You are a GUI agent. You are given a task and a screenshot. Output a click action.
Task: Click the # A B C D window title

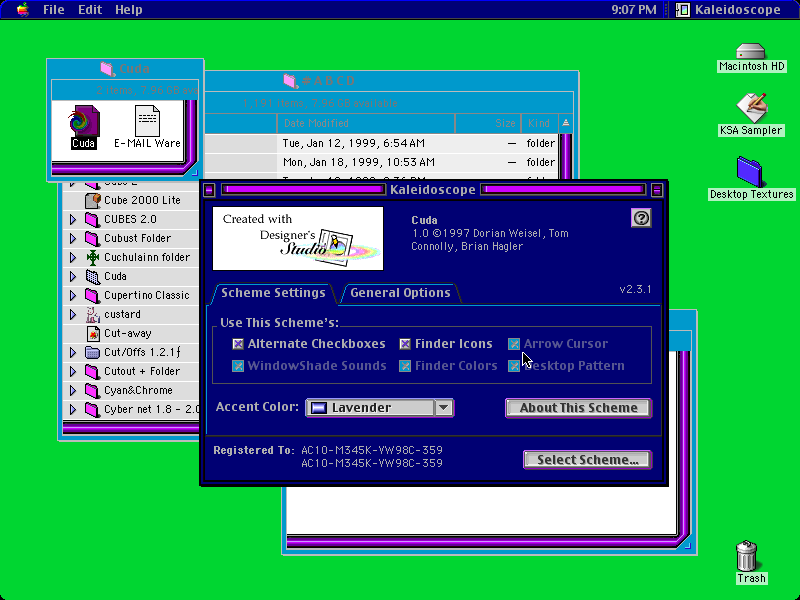(x=328, y=81)
